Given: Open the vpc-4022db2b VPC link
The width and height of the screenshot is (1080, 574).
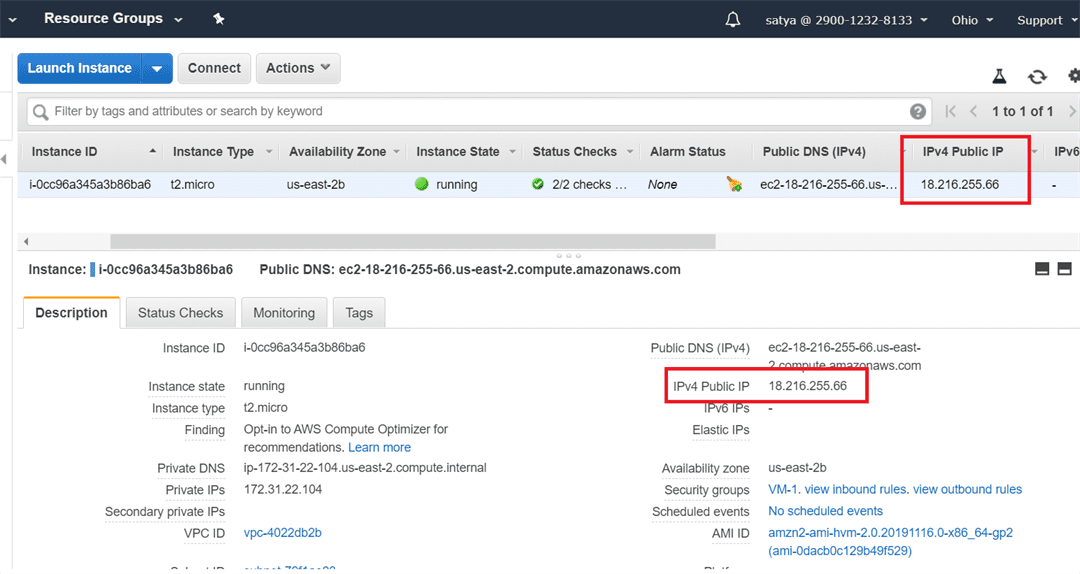Looking at the screenshot, I should 283,533.
